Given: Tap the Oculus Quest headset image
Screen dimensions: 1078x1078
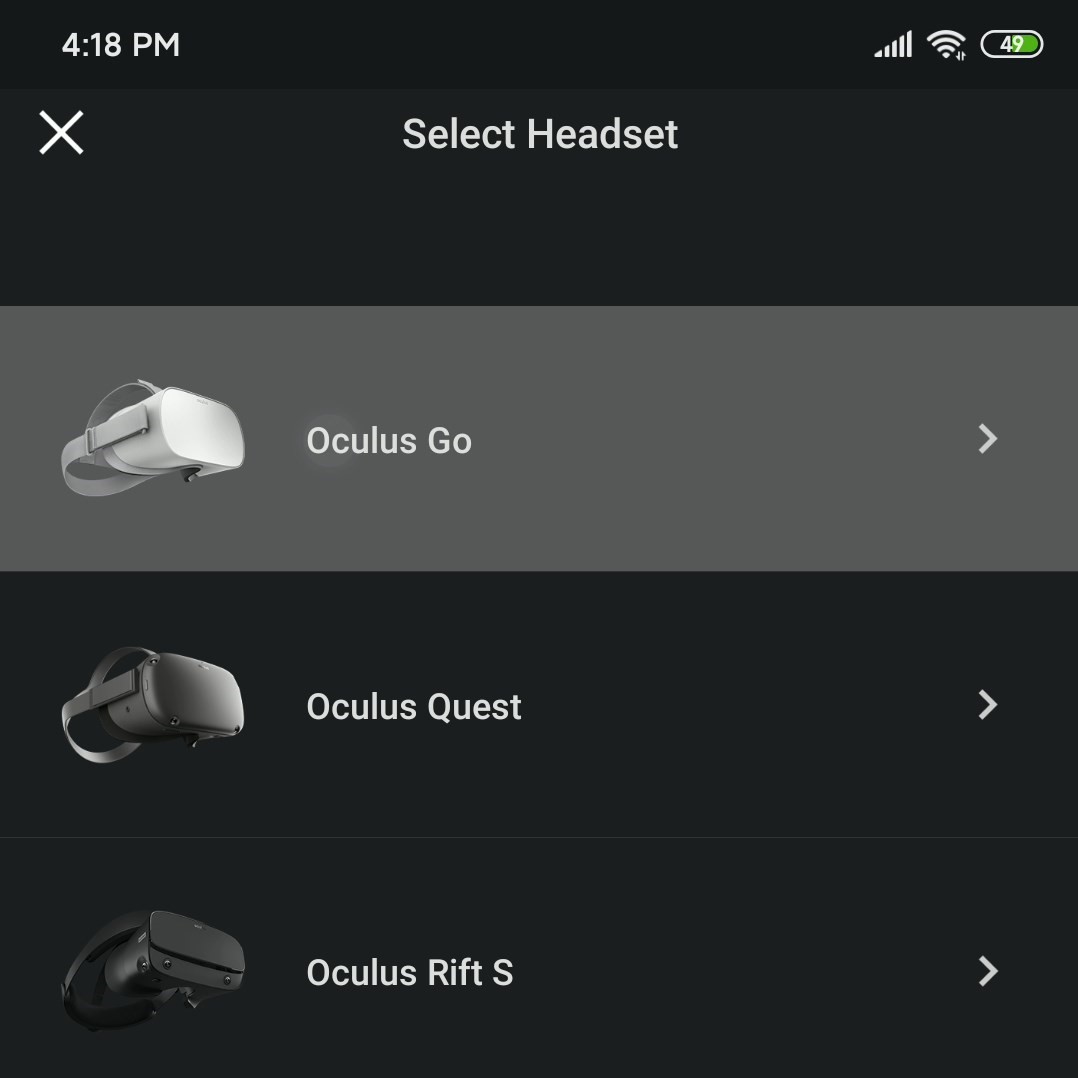Looking at the screenshot, I should click(x=153, y=704).
